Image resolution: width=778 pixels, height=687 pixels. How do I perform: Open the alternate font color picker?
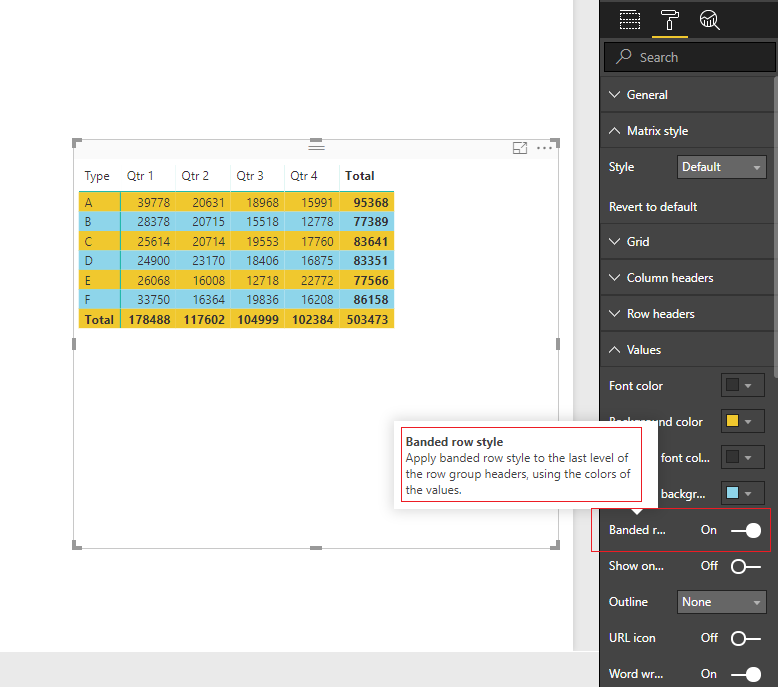click(x=742, y=457)
